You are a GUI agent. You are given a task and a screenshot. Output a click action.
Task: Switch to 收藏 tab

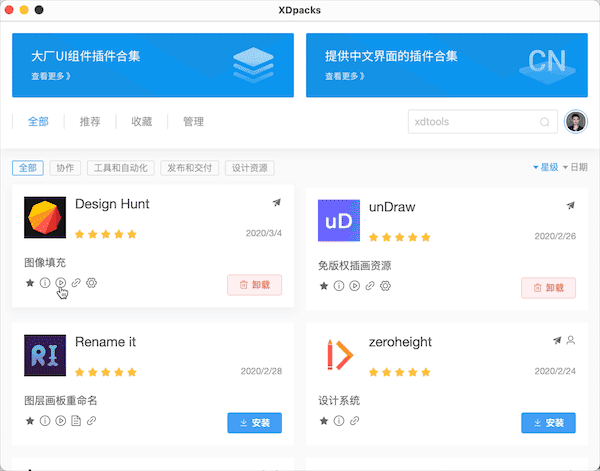coord(142,122)
